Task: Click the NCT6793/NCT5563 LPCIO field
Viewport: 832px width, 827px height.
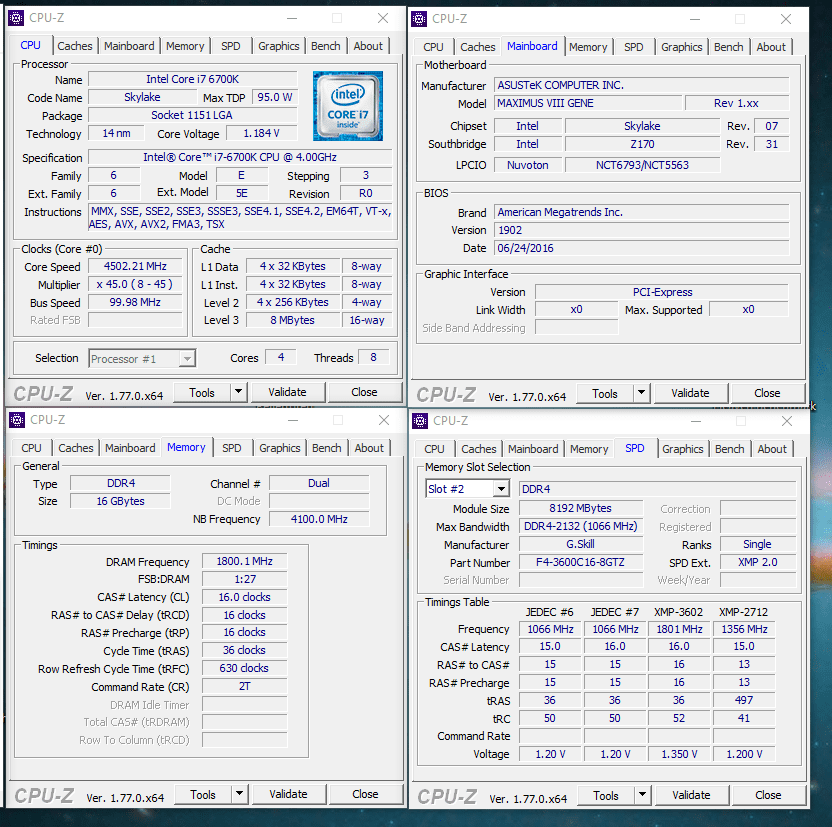Action: click(643, 165)
